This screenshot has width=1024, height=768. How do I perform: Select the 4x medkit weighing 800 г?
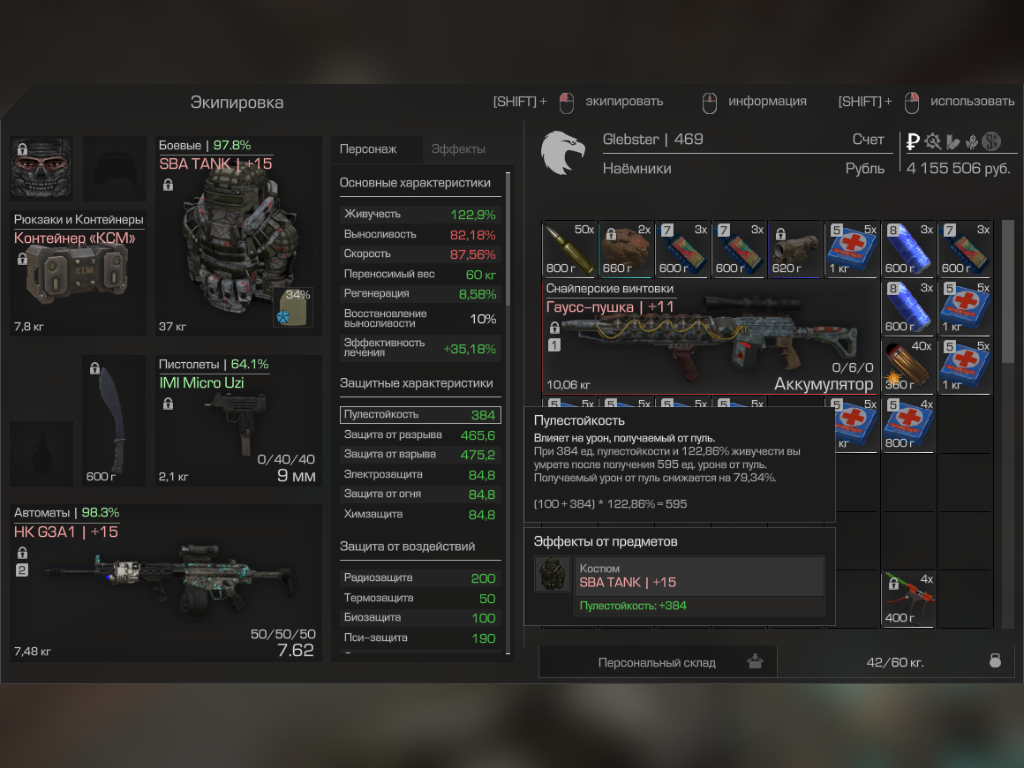(x=908, y=424)
